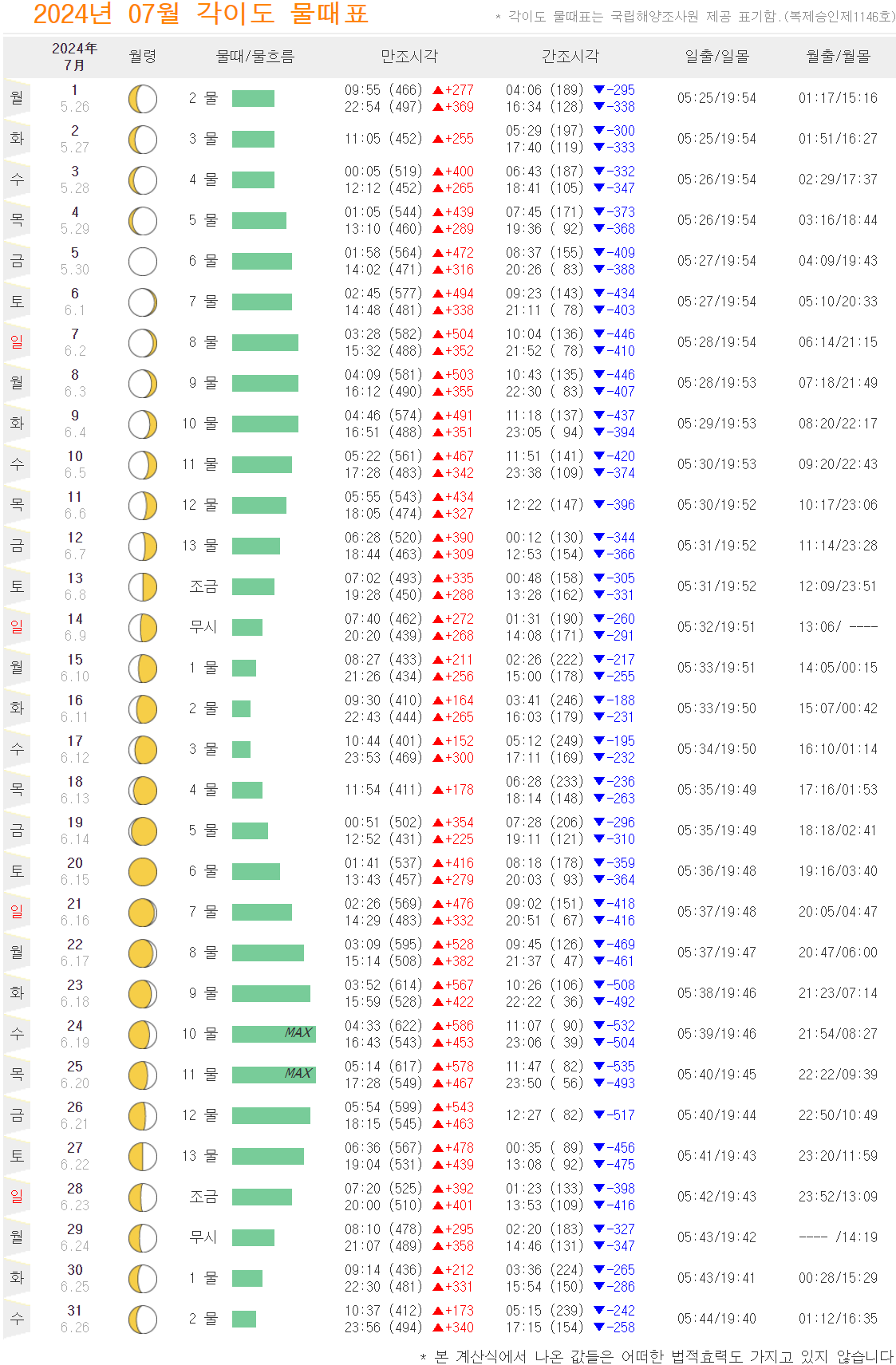This screenshot has width=896, height=1365.
Task: Click the moon phase icon for July 1
Action: 143,99
